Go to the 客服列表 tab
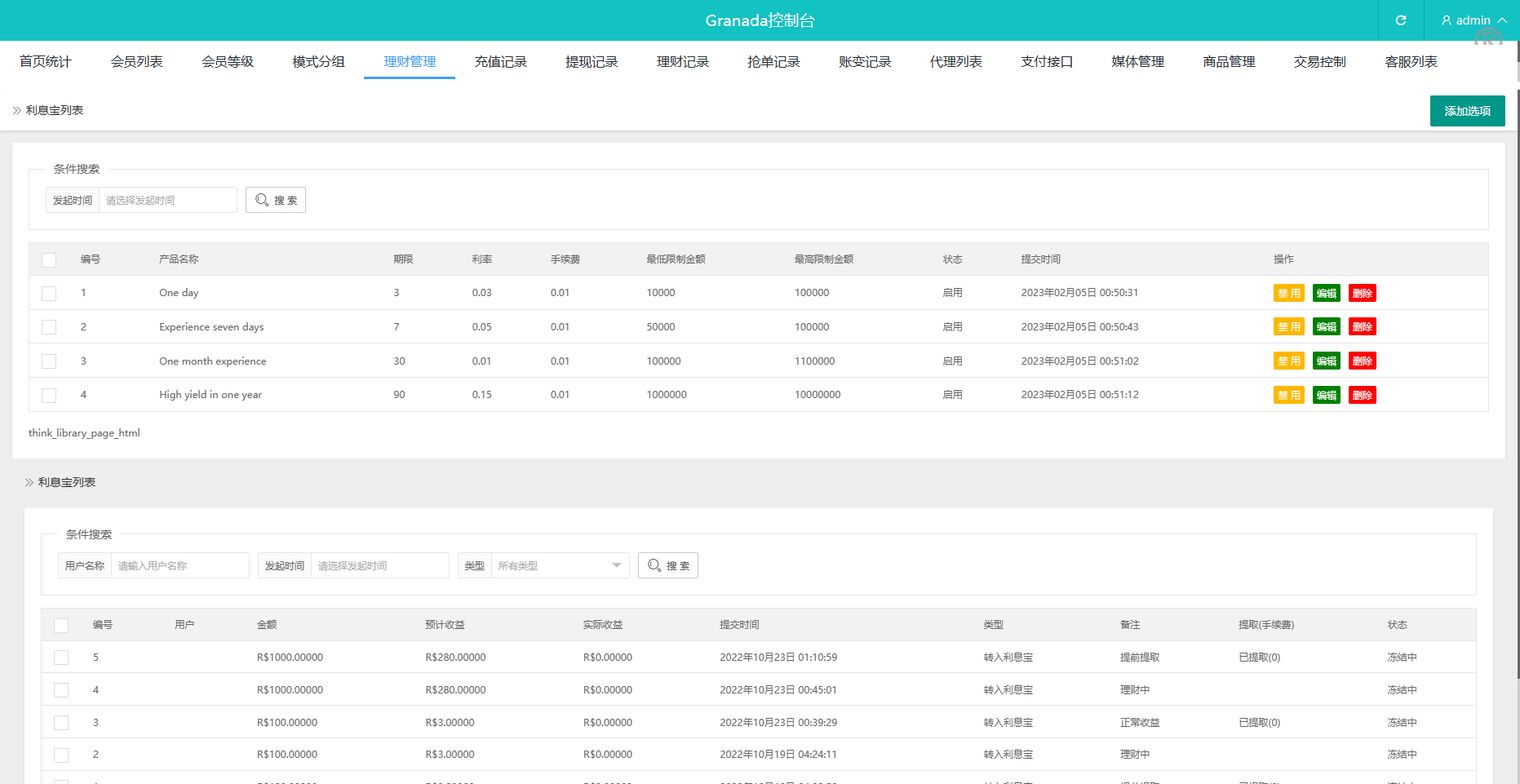The image size is (1520, 784). tap(1411, 62)
